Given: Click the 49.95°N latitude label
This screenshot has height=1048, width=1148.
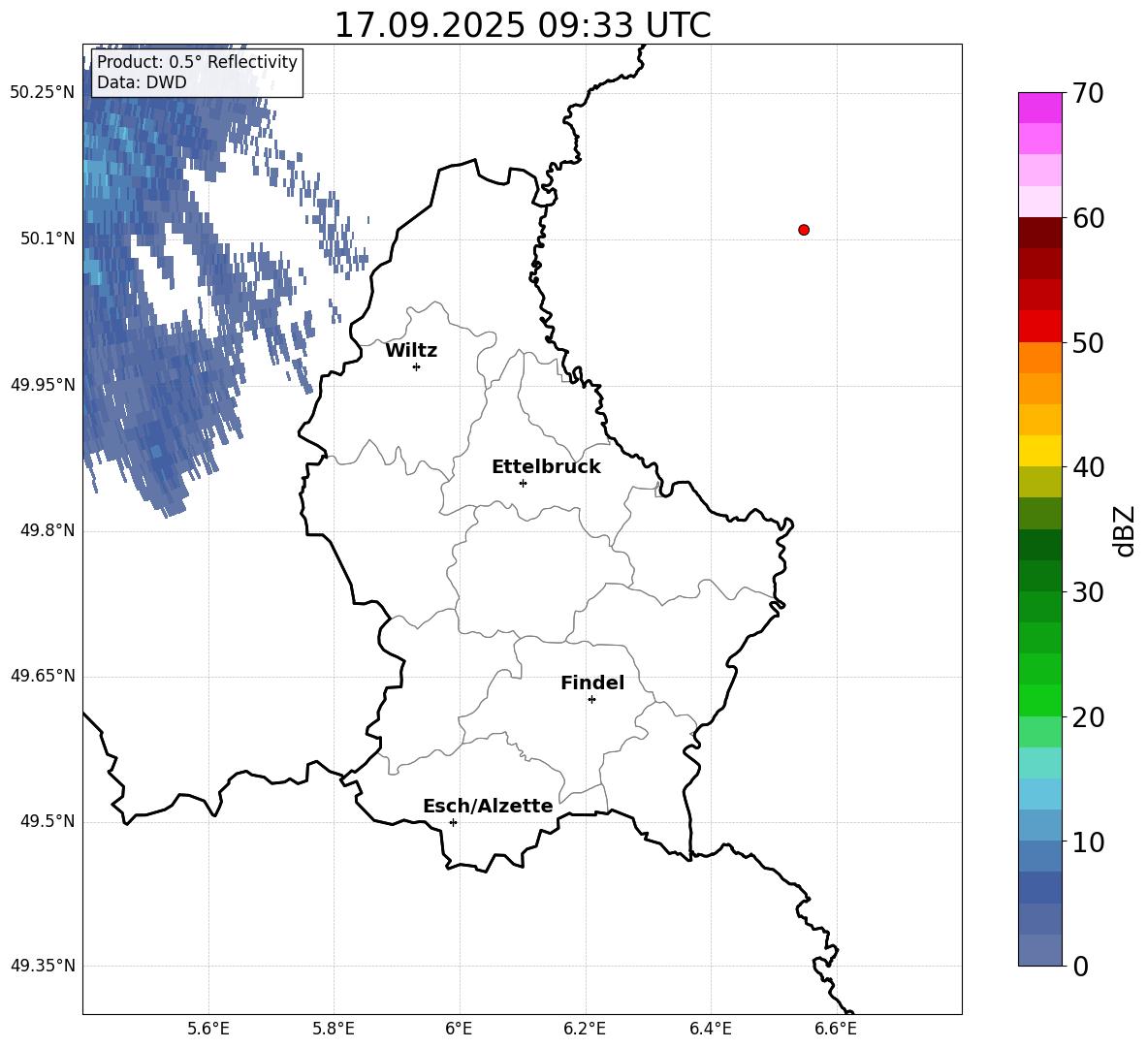Looking at the screenshot, I should click(x=42, y=385).
